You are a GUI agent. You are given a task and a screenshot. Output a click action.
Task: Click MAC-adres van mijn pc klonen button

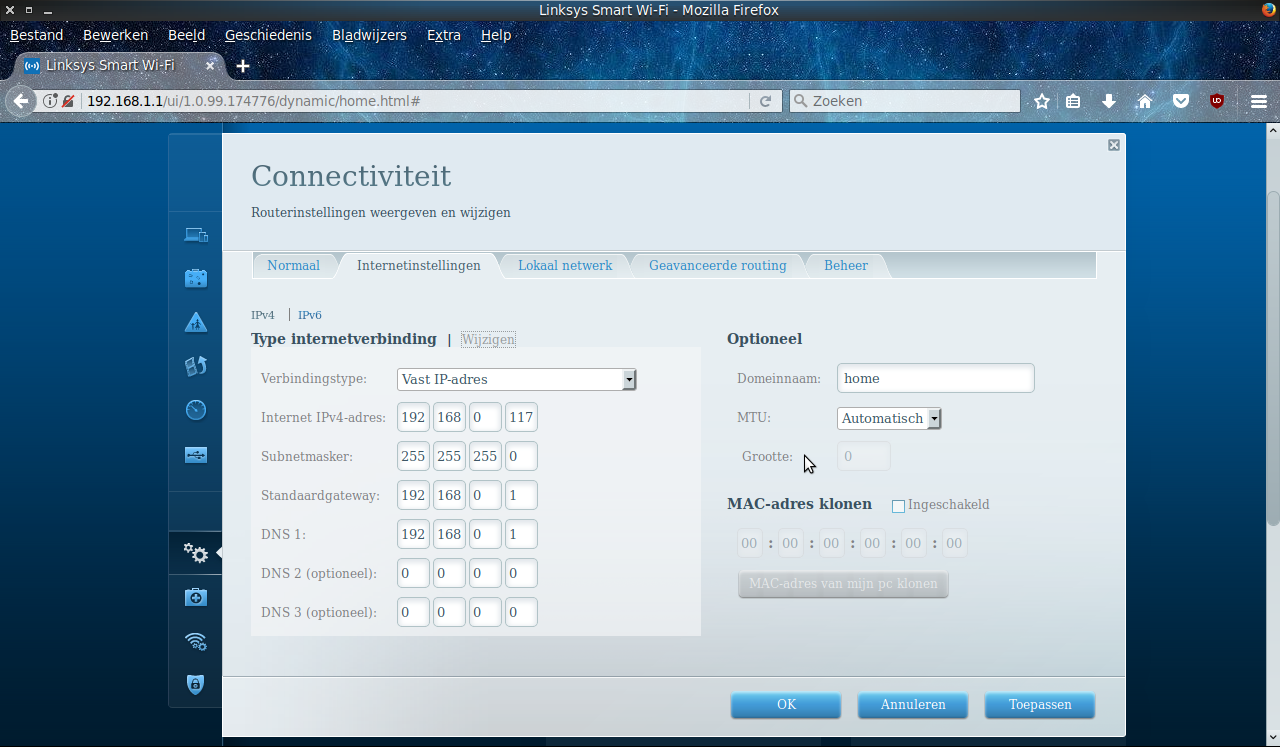843,584
